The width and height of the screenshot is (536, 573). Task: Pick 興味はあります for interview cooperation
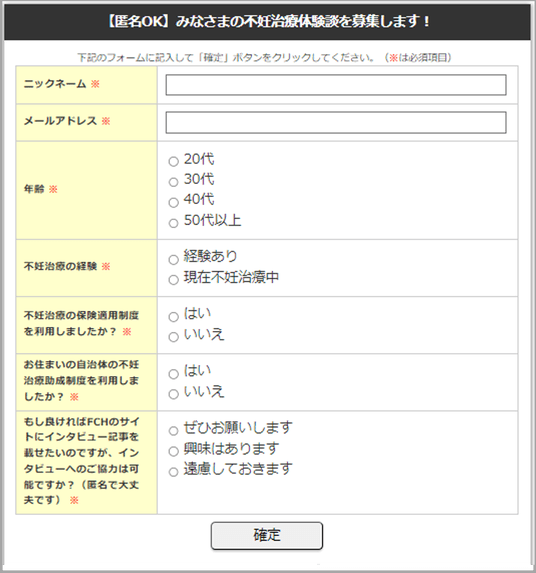(174, 451)
